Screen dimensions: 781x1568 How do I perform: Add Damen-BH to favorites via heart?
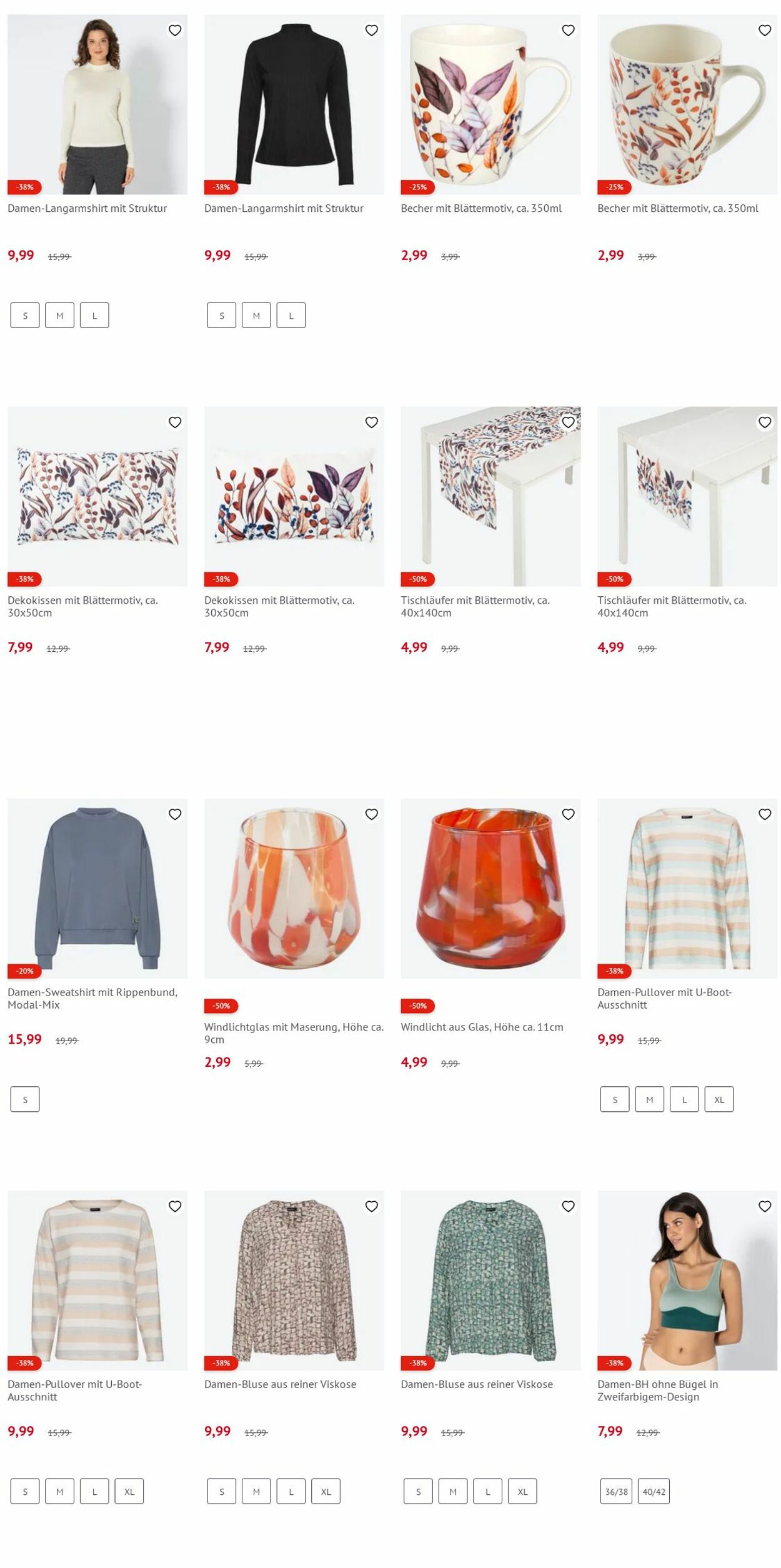pyautogui.click(x=765, y=1206)
